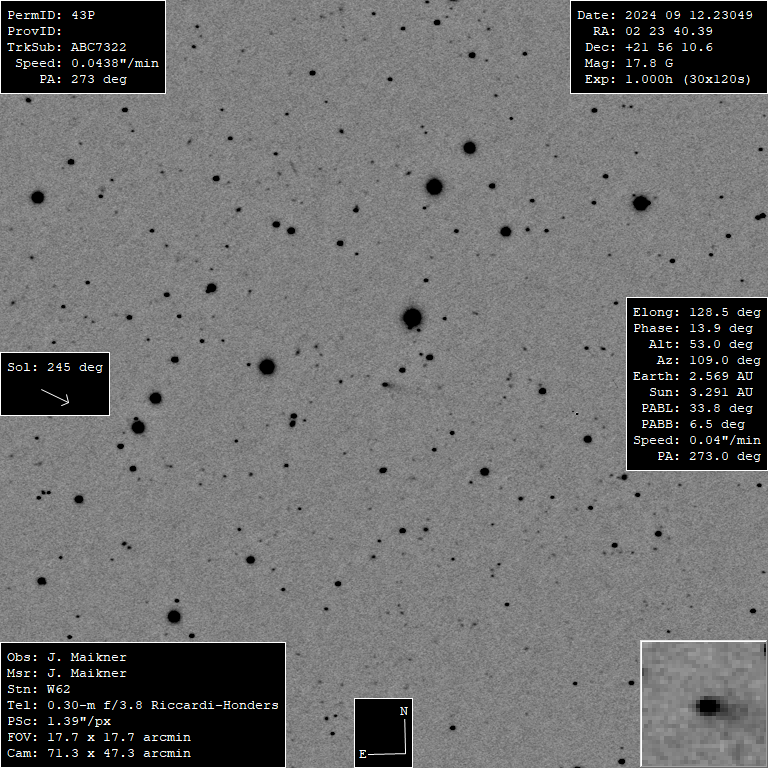Click the N/E compass orientation indicator
Image resolution: width=768 pixels, height=768 pixels.
click(384, 733)
